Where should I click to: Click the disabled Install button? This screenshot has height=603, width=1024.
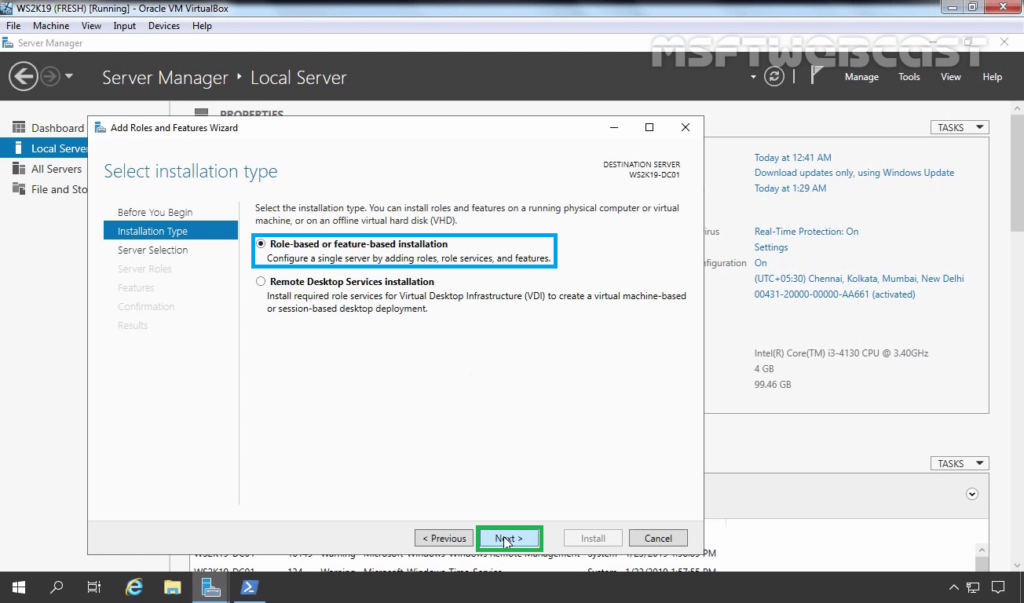(x=593, y=538)
